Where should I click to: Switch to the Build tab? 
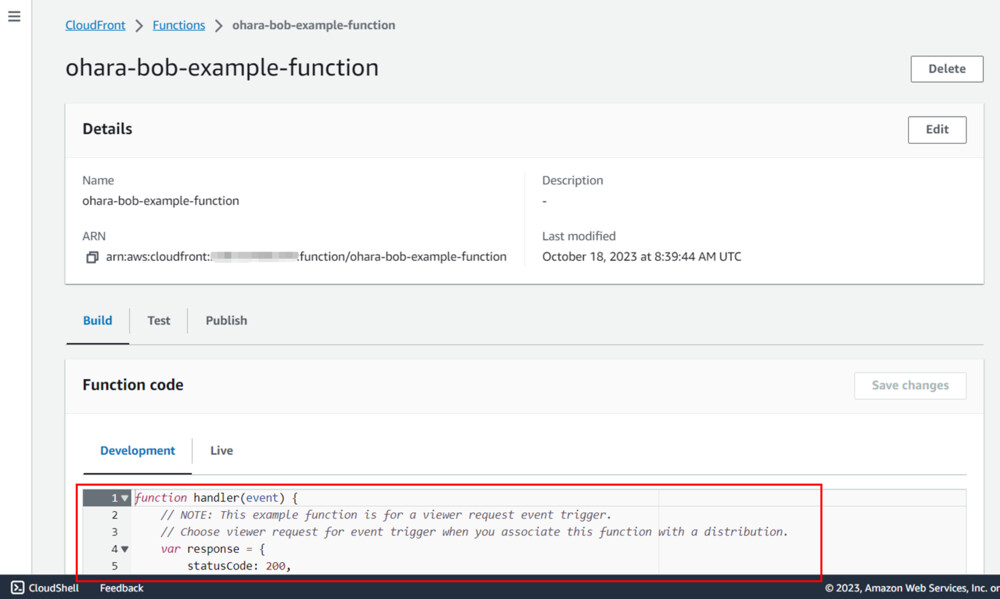click(x=97, y=321)
